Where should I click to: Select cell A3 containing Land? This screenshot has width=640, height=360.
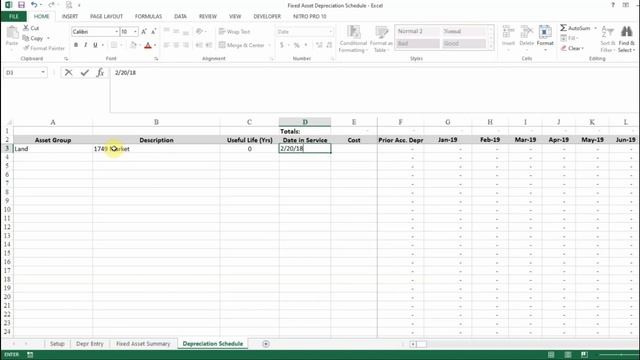[53, 149]
